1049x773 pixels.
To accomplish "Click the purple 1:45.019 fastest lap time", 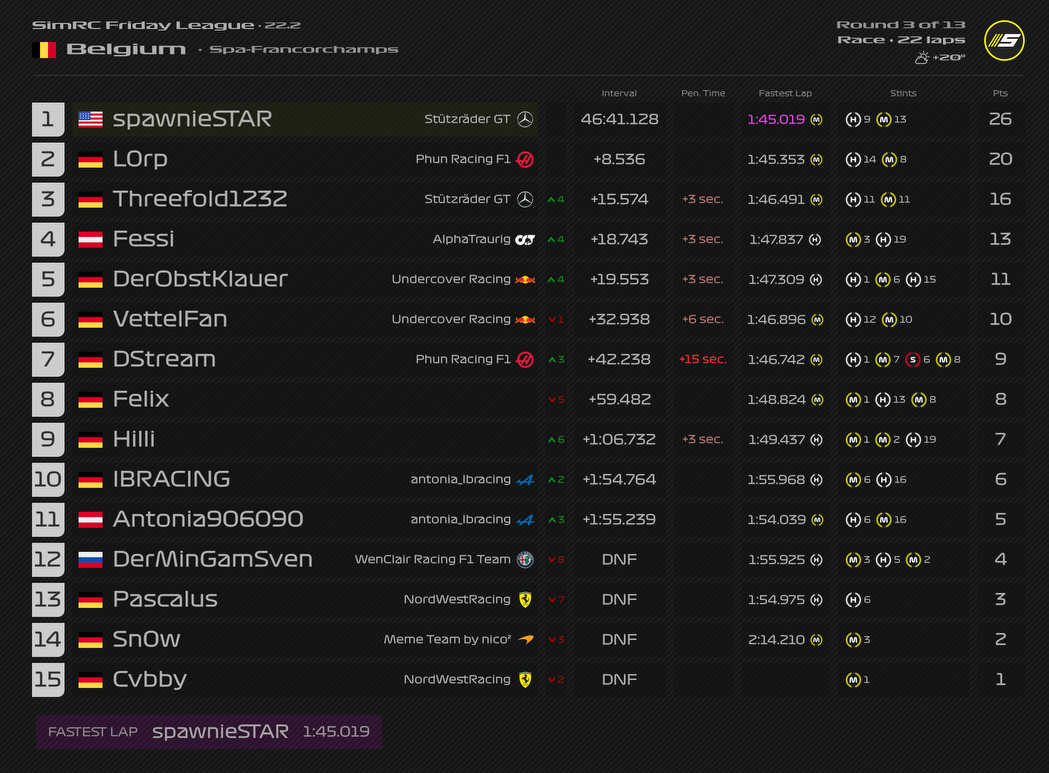I will tap(776, 119).
